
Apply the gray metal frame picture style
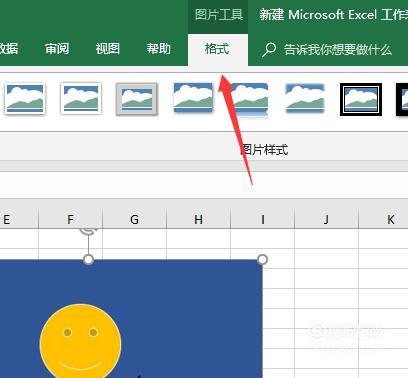point(137,99)
